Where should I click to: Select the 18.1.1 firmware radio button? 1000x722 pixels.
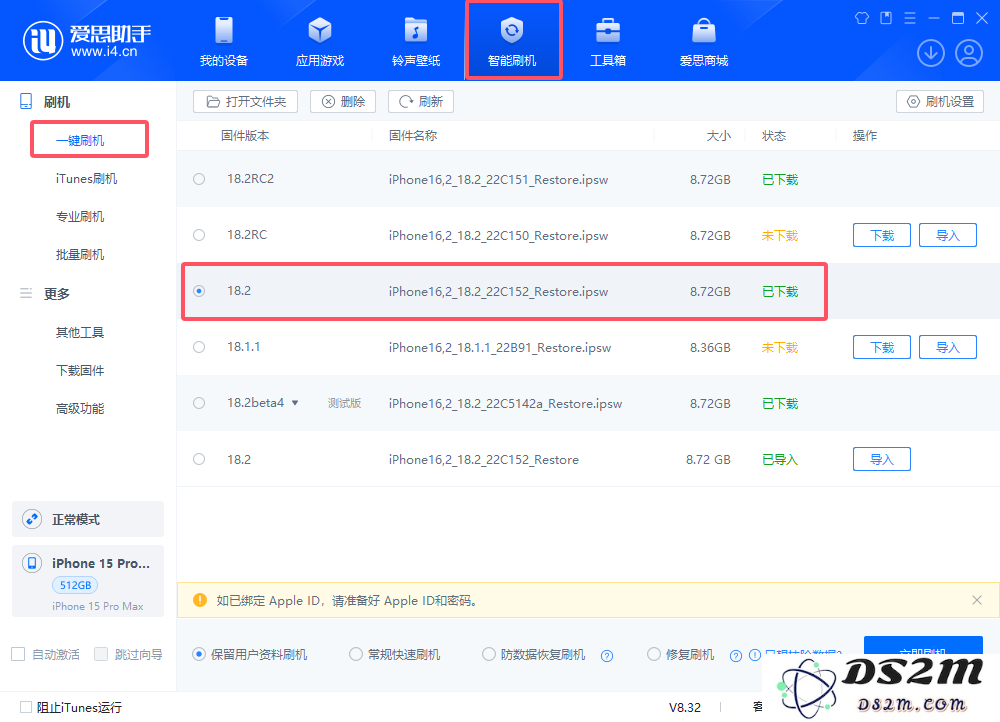coord(199,347)
